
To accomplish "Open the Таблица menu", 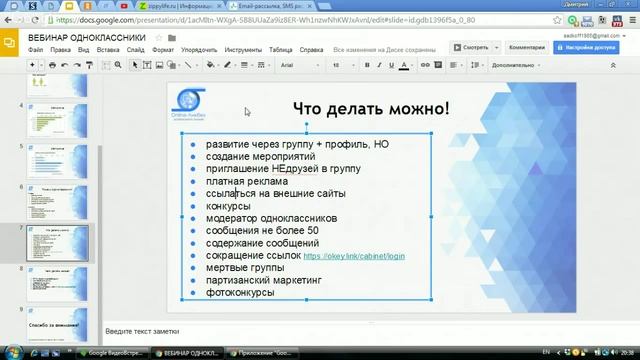I will [280, 50].
